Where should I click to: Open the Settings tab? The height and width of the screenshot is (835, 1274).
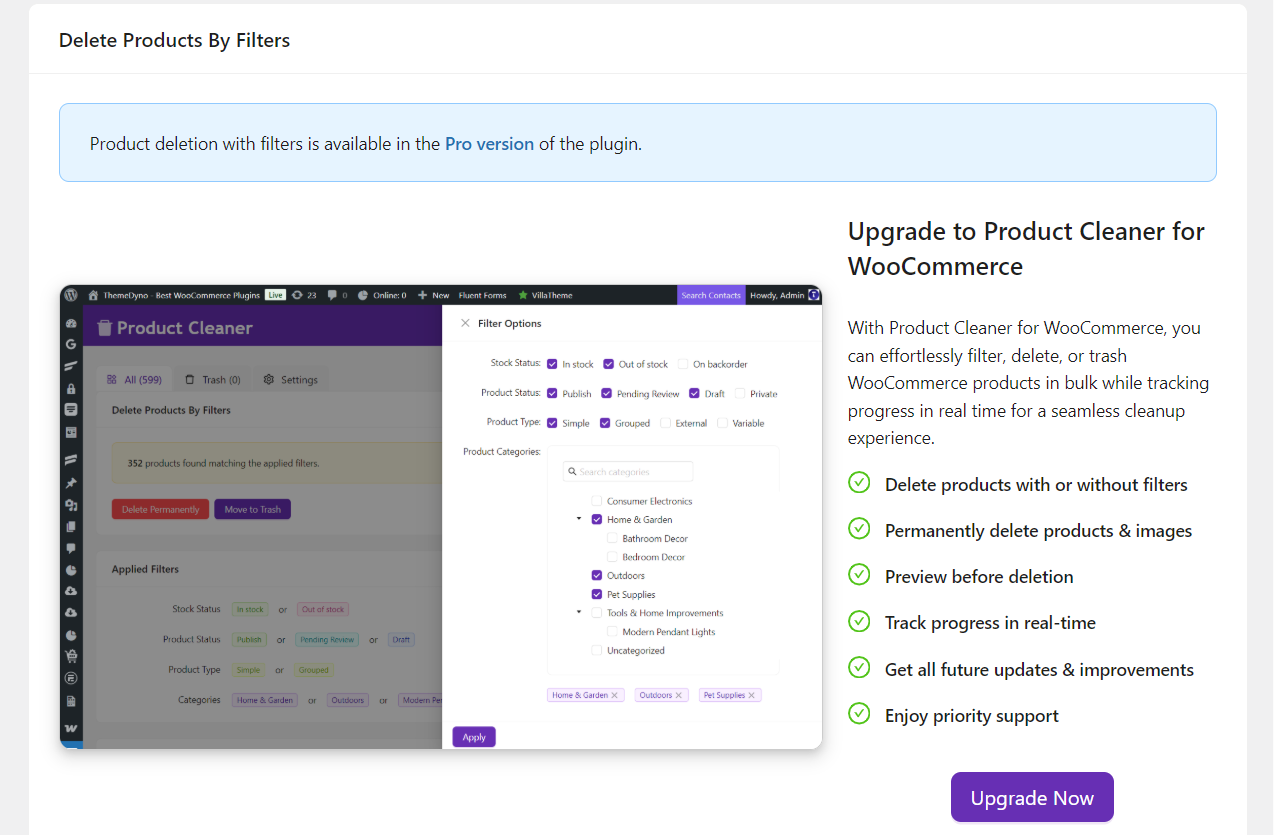[291, 380]
